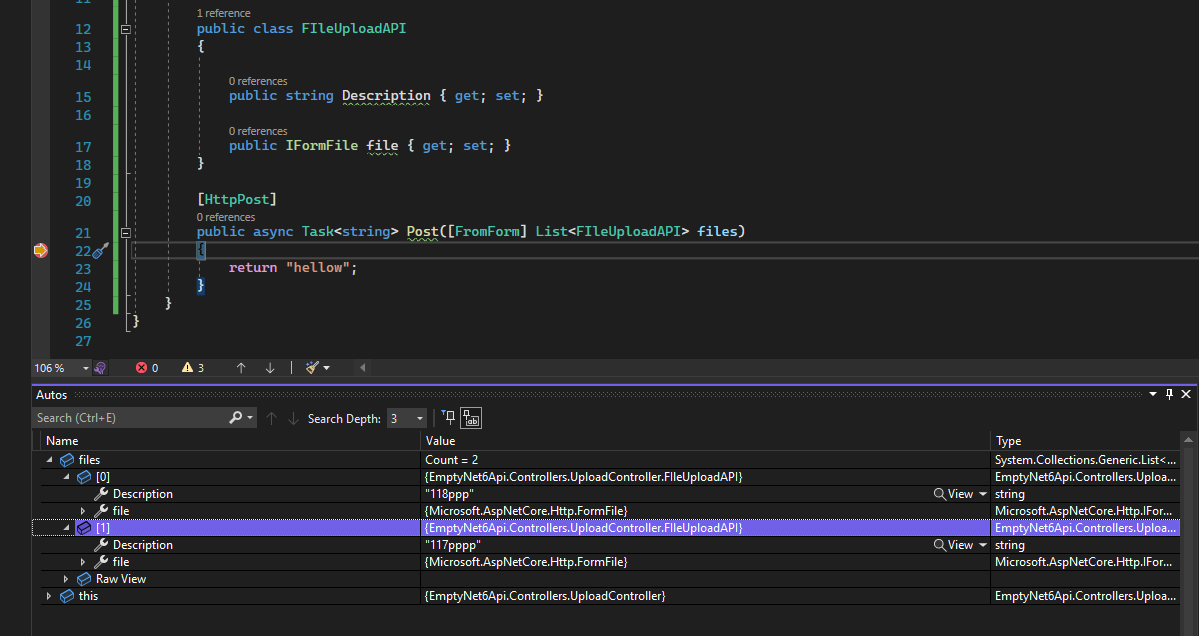Click the wrench icon of the 117pppp Description
This screenshot has height=636, width=1199.
(x=101, y=545)
